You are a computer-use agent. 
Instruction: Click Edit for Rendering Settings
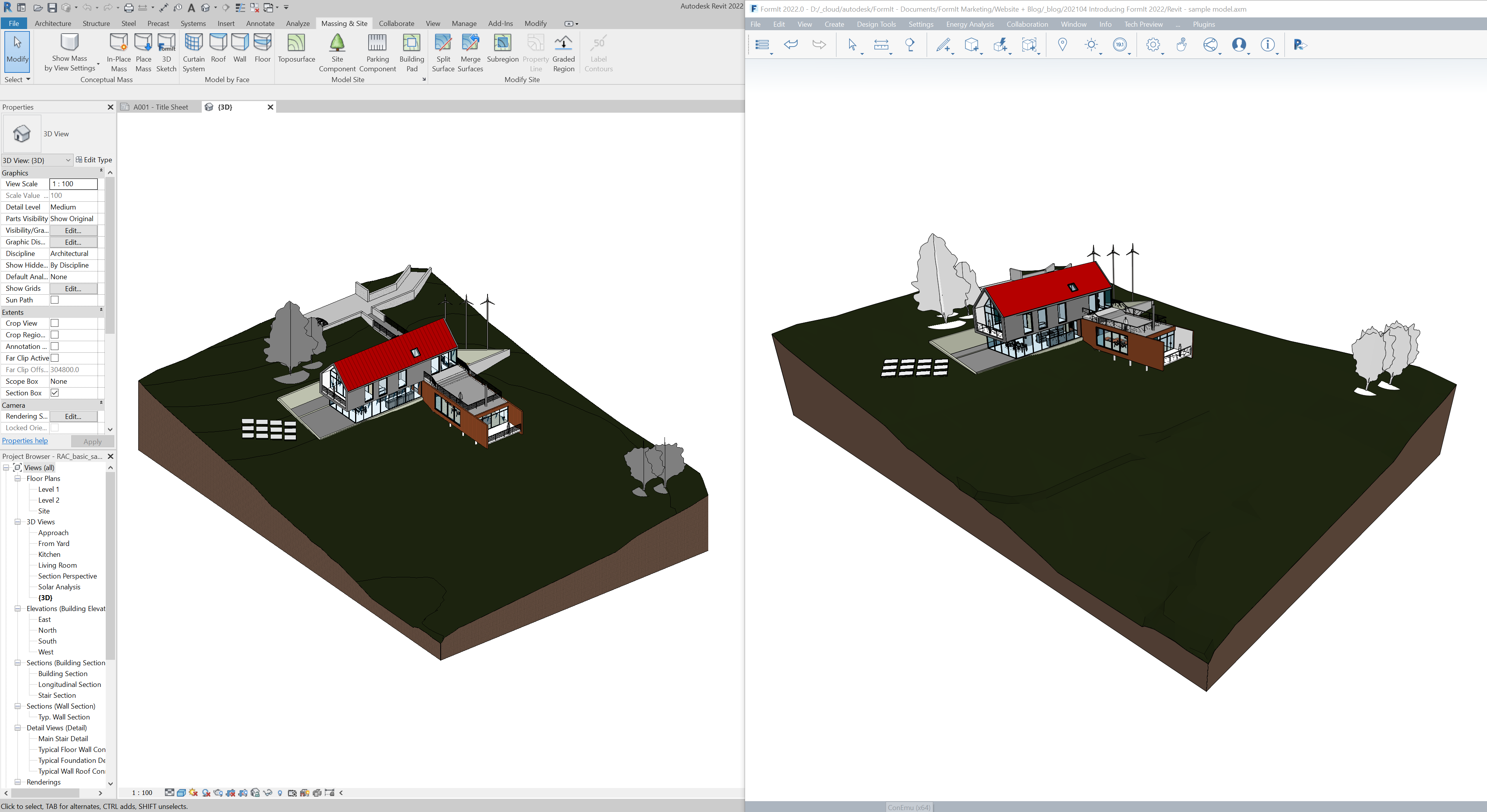pos(73,416)
